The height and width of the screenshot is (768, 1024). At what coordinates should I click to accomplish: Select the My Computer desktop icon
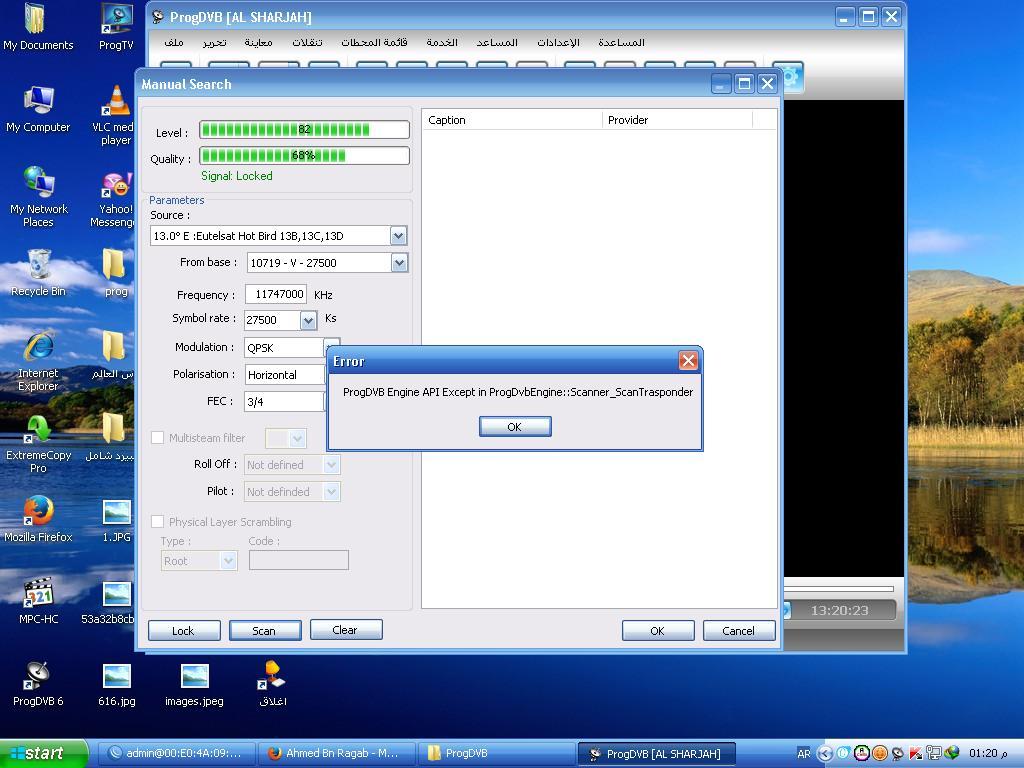point(38,109)
